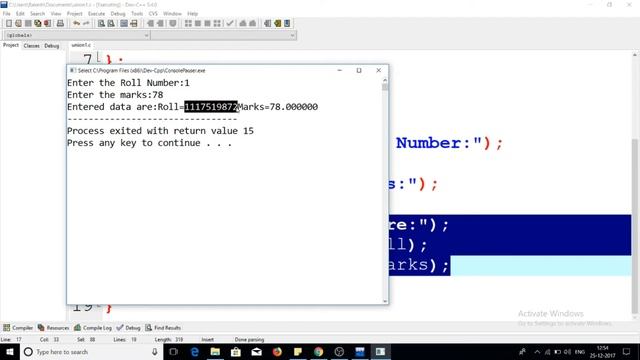Click the 'Type here to search' taskbar box
Screen dimensions: 640x360
pos(91,352)
